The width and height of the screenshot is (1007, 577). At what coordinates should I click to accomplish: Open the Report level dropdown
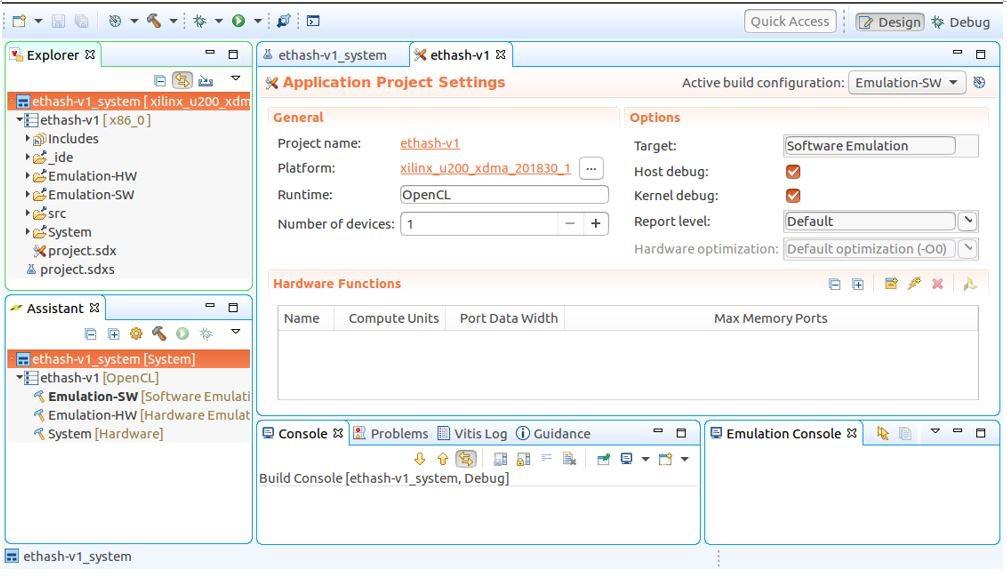coord(968,221)
